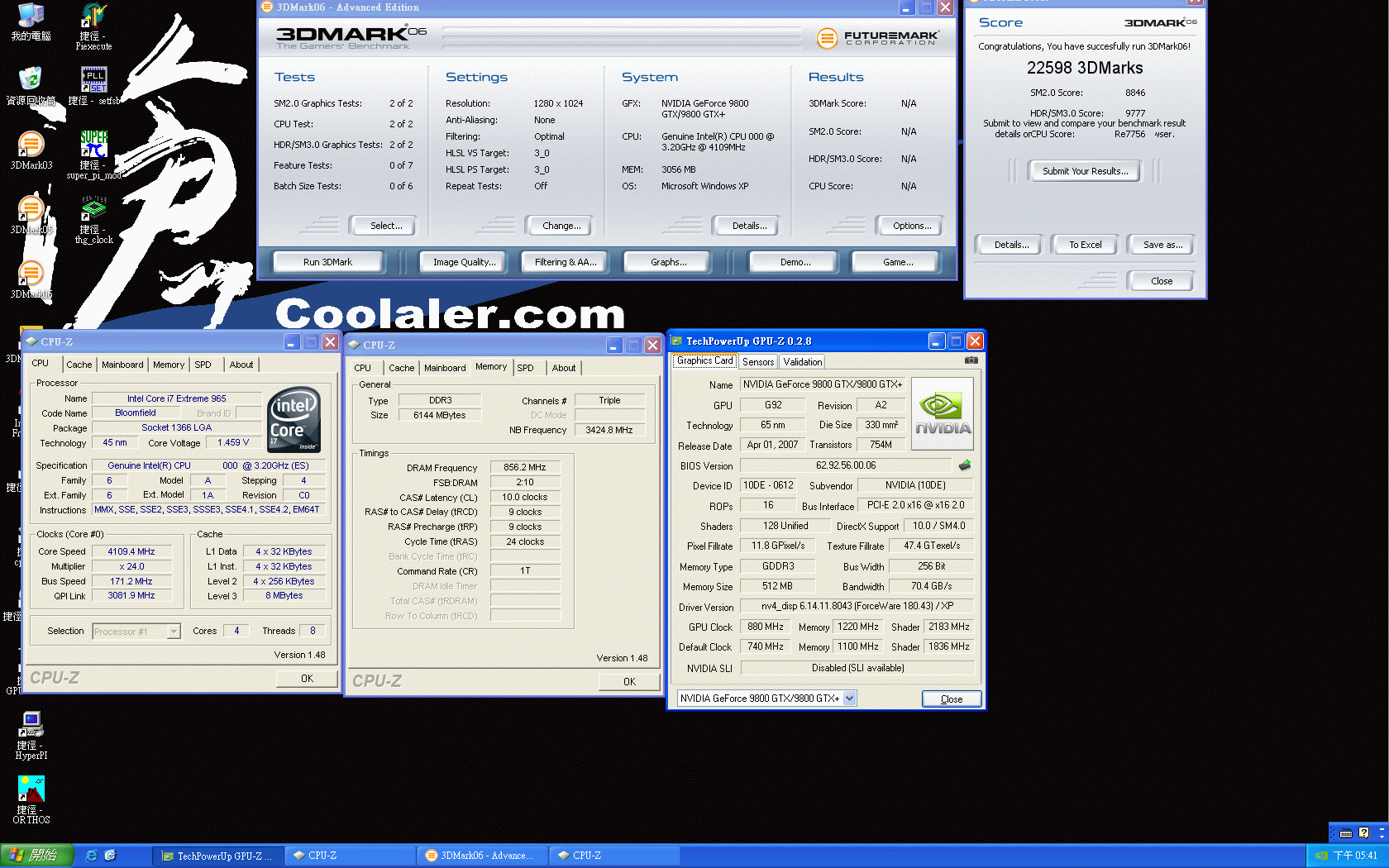This screenshot has width=1389, height=868.
Task: Click the 22598 3DMarks score text
Action: [1085, 68]
